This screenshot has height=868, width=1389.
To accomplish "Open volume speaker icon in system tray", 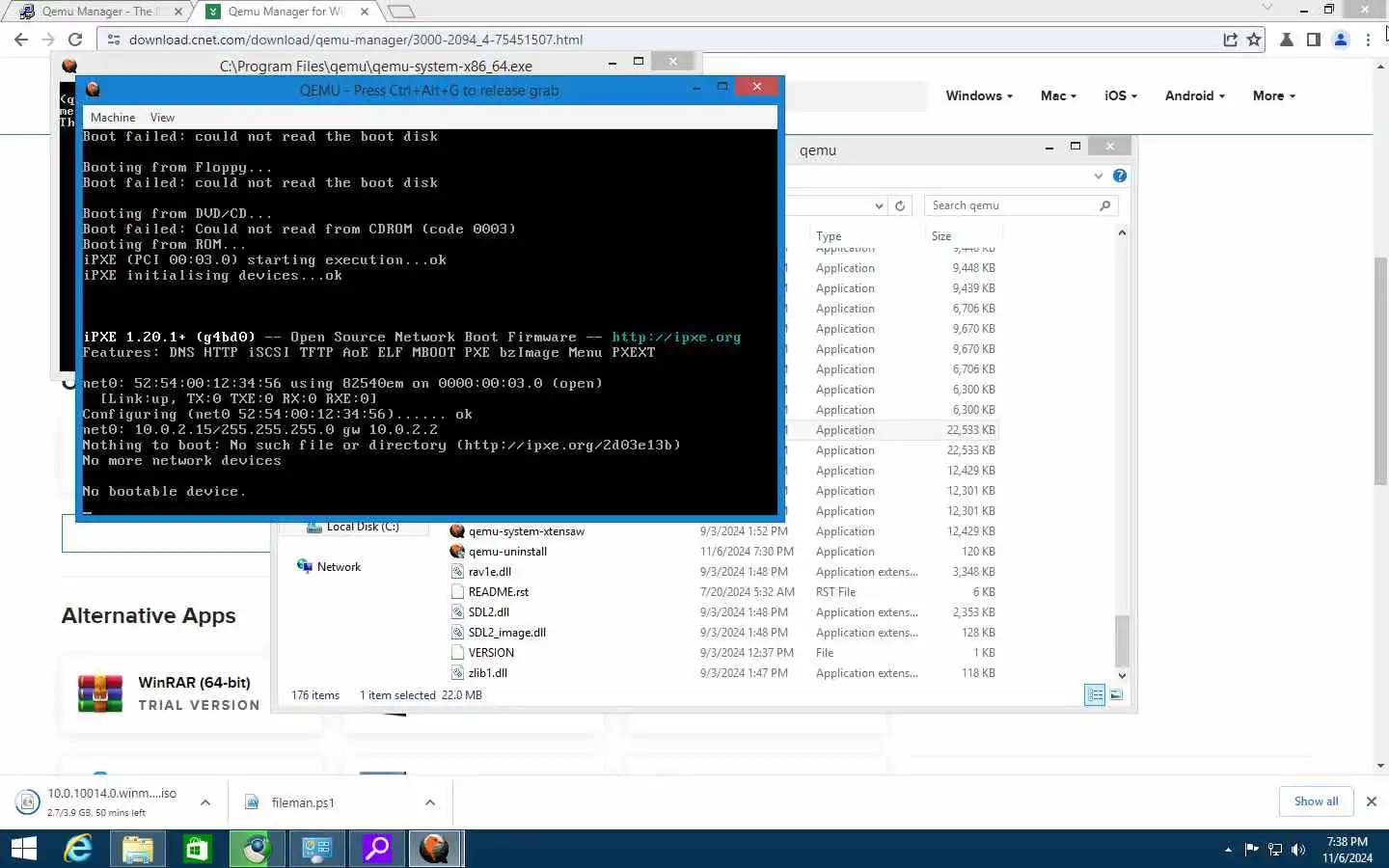I will click(x=1298, y=850).
